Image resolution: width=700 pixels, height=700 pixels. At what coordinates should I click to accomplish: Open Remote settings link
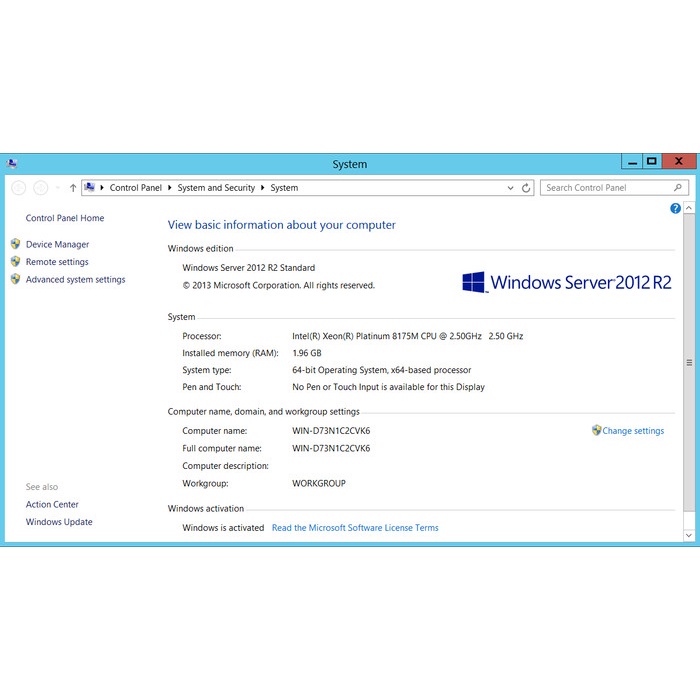click(57, 262)
